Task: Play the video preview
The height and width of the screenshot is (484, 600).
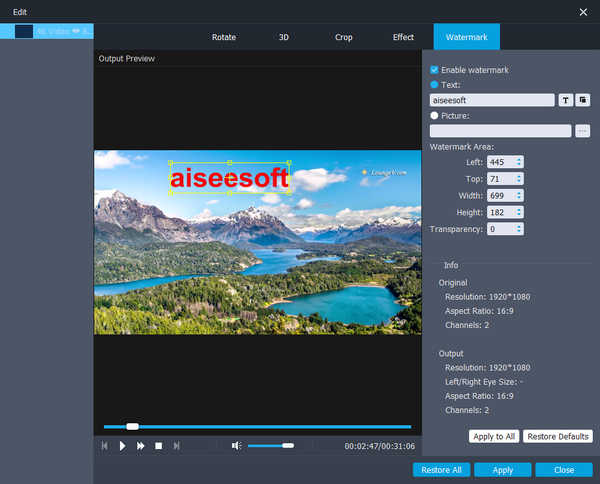Action: coord(122,446)
